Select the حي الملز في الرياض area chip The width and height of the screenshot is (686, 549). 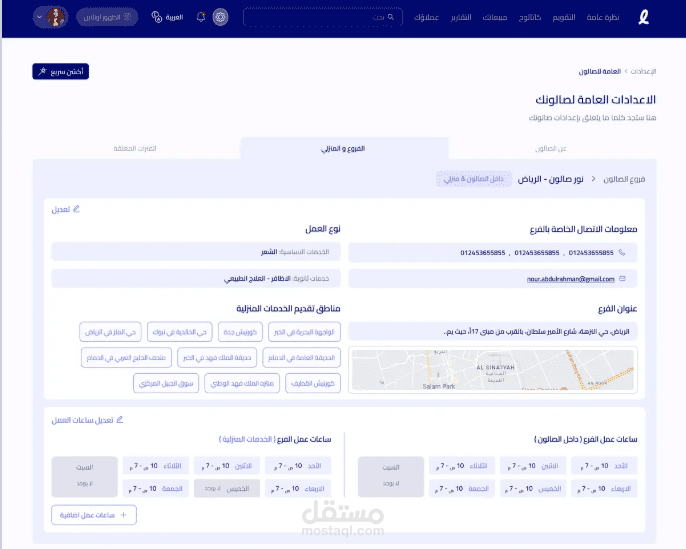tap(110, 332)
